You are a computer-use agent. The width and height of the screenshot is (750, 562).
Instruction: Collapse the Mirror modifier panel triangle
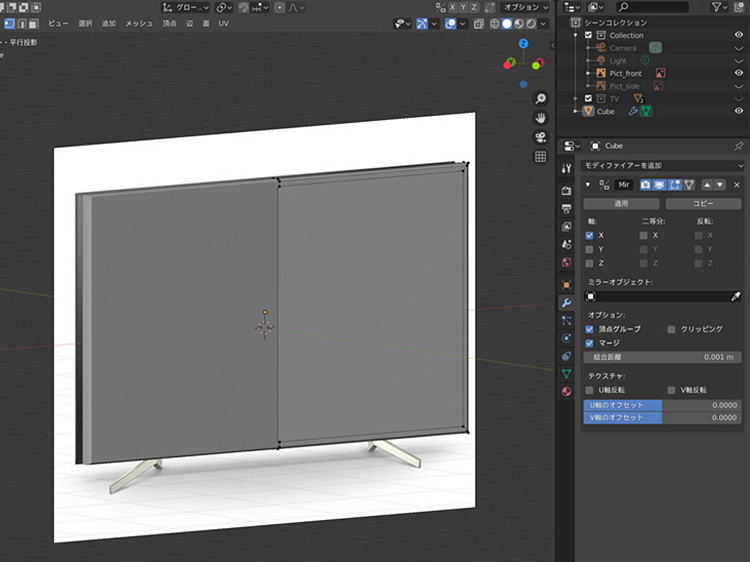point(588,185)
